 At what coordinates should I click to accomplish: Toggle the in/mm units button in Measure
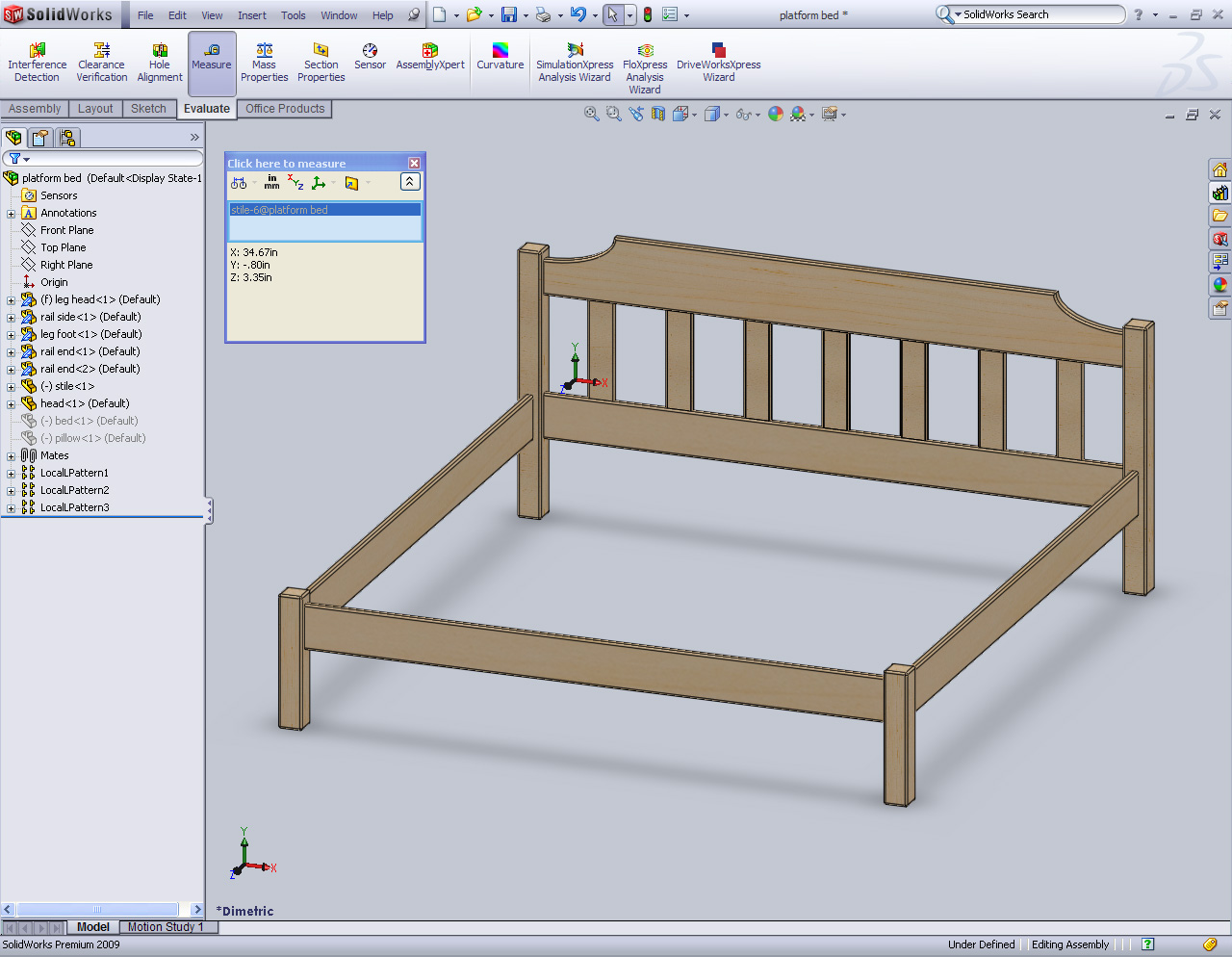tap(271, 182)
